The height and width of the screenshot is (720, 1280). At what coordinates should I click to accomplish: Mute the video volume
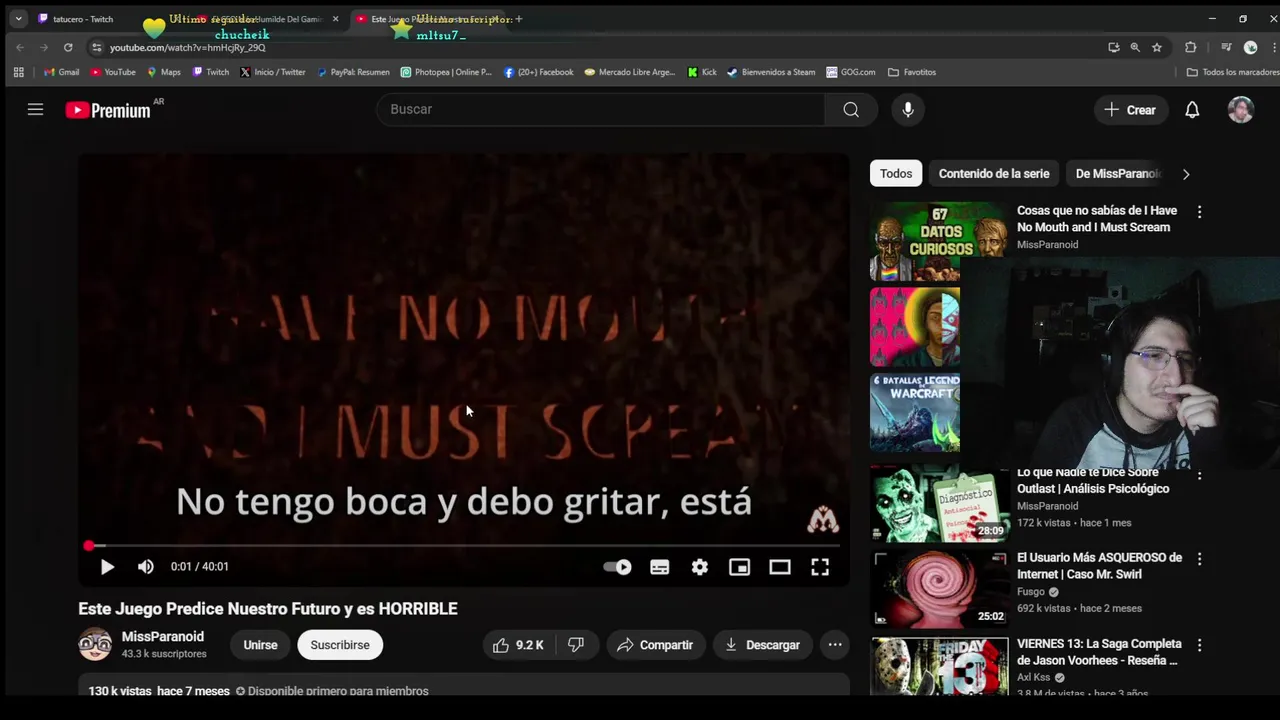[146, 567]
